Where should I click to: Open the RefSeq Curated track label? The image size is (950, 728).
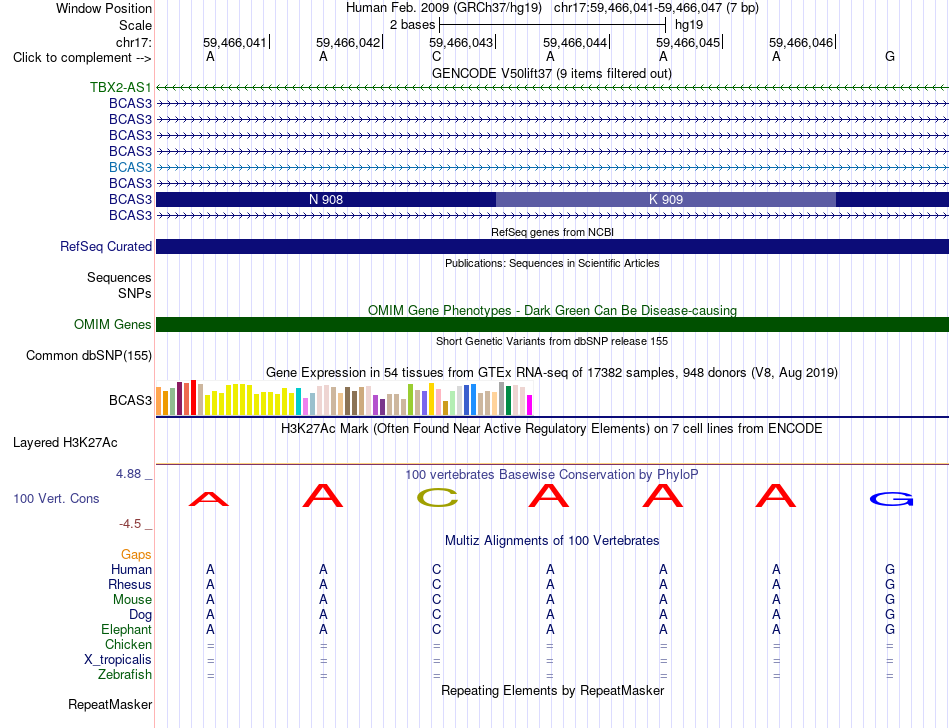pyautogui.click(x=105, y=247)
